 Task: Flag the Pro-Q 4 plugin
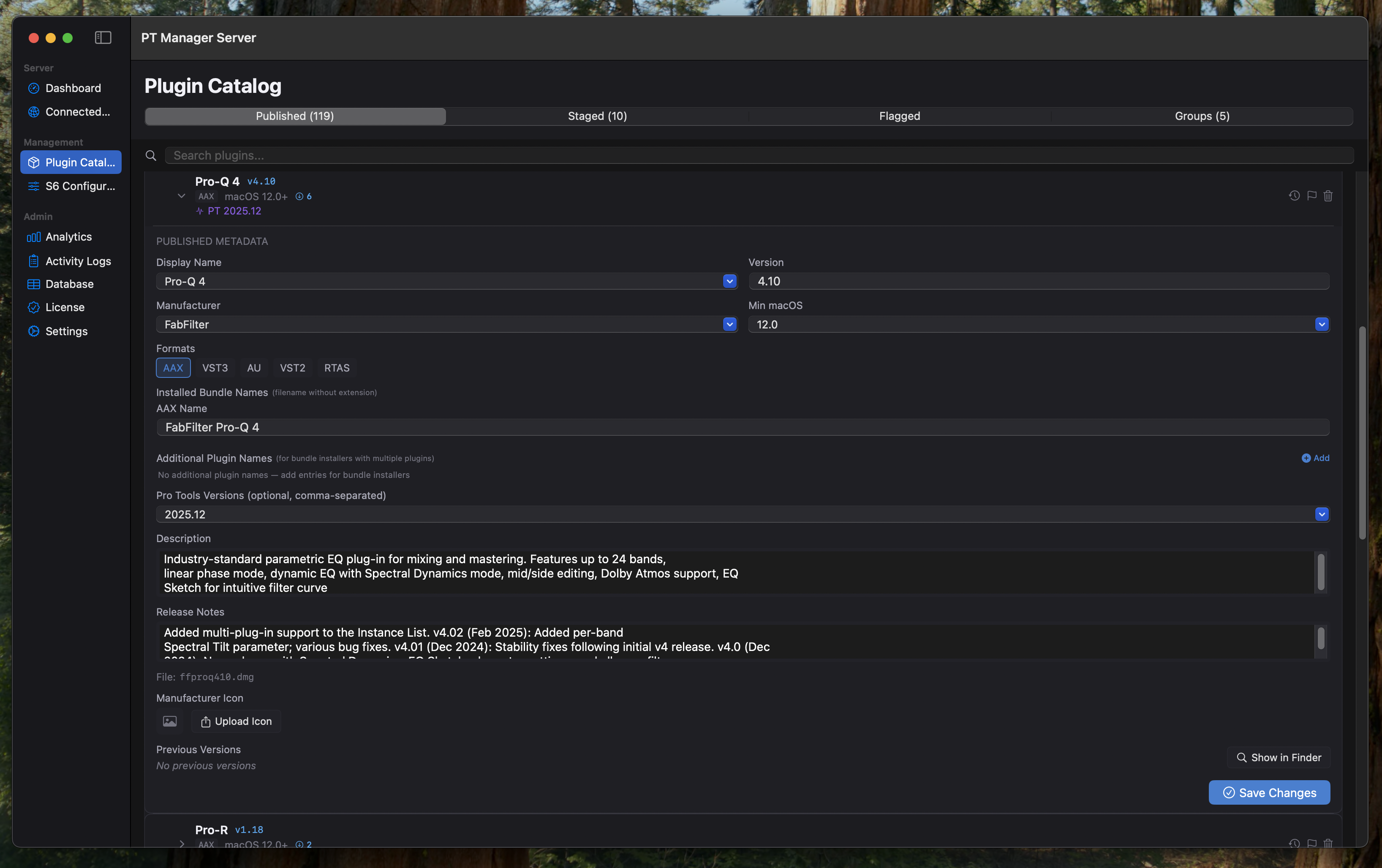(x=1311, y=195)
